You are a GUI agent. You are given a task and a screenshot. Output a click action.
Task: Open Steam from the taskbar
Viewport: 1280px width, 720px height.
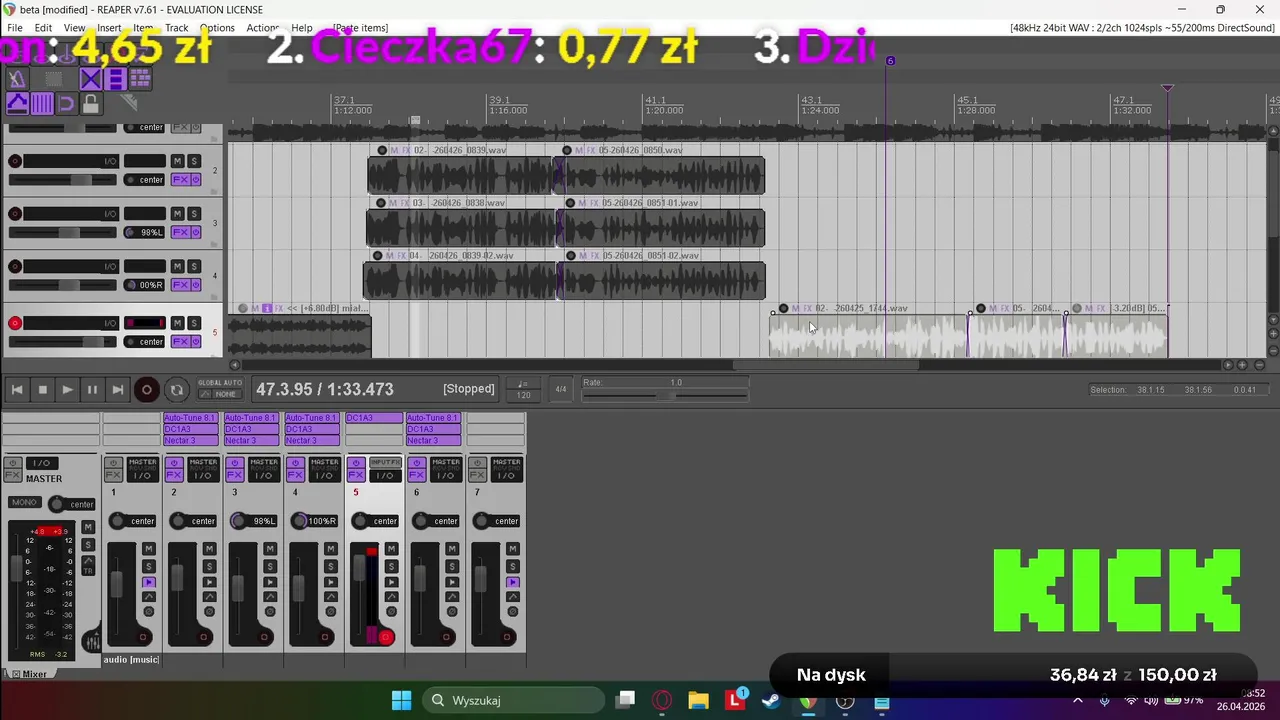tap(771, 701)
